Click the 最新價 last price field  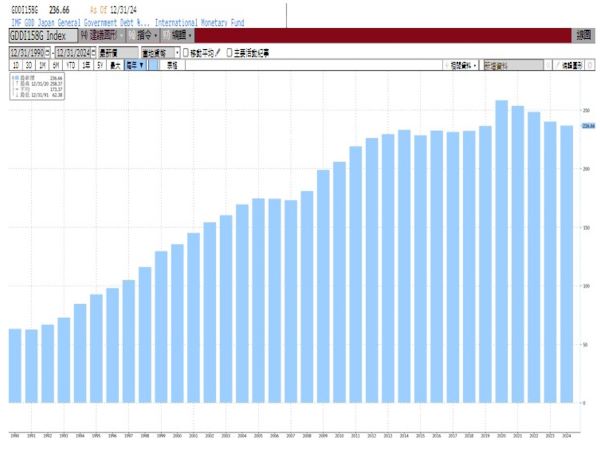118,53
